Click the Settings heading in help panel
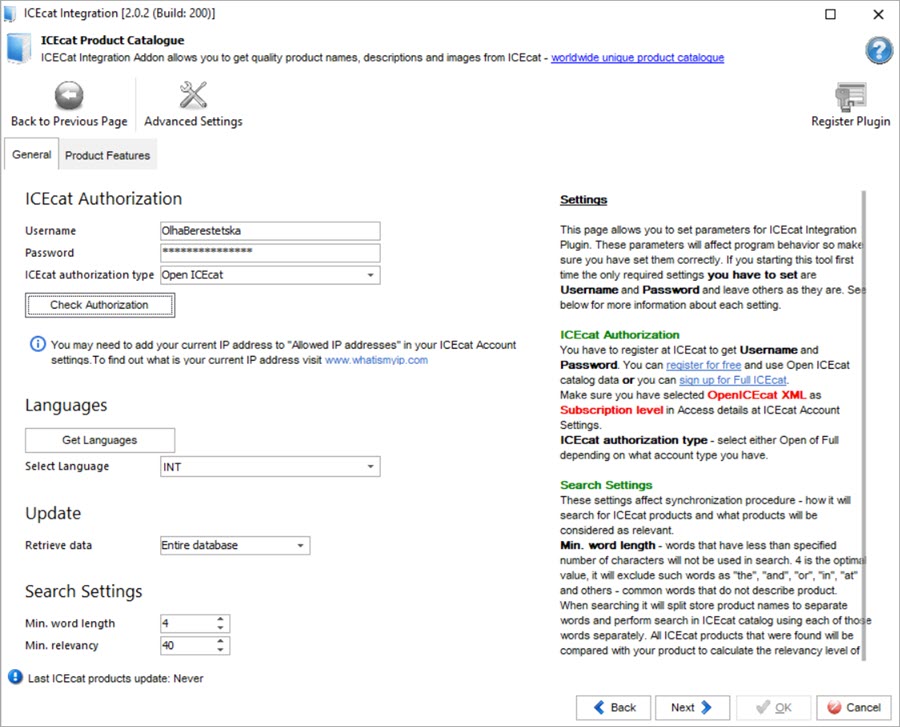 click(583, 200)
